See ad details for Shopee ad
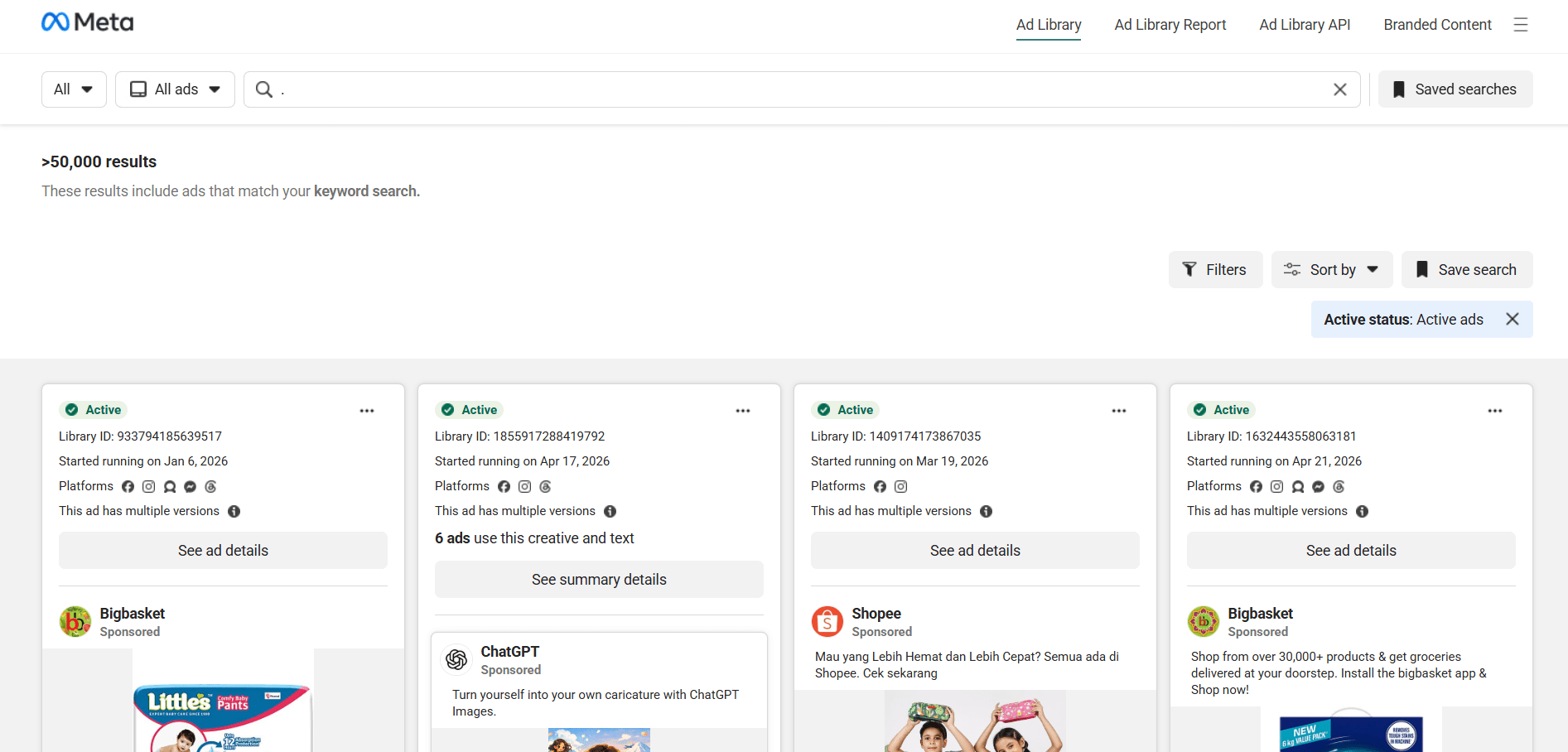This screenshot has width=1568, height=752. [x=975, y=551]
